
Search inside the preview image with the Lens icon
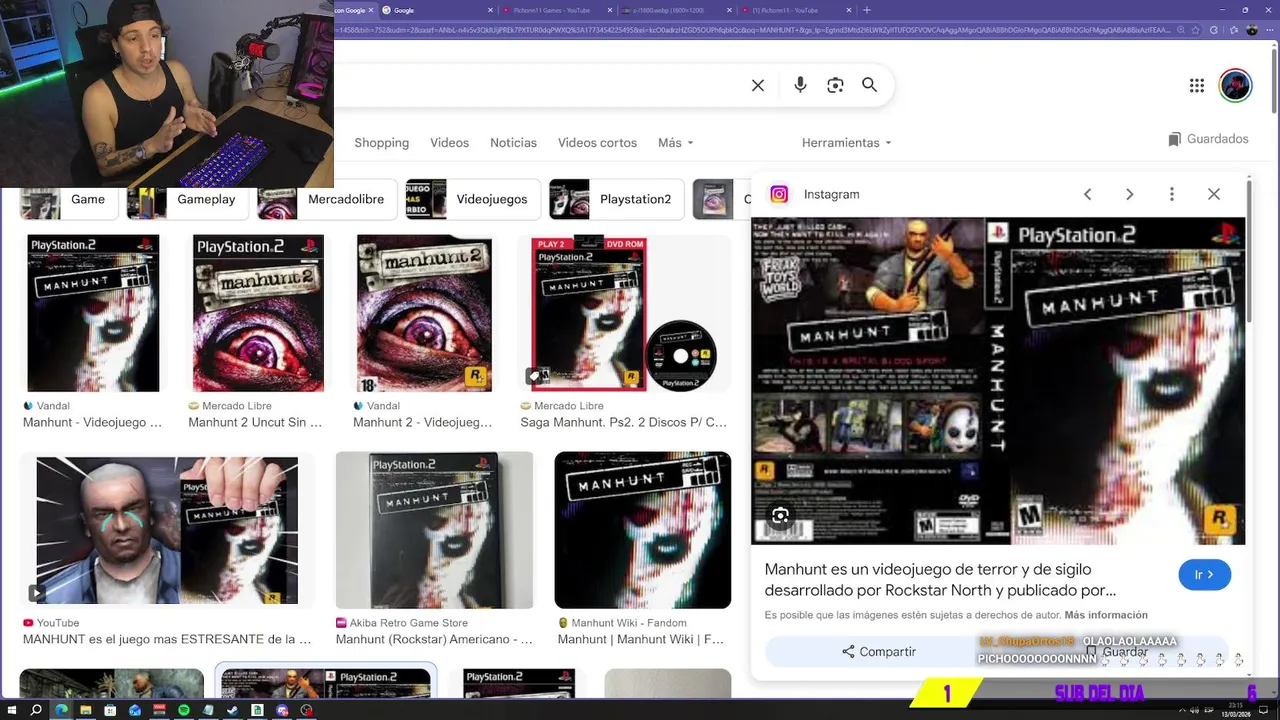click(781, 515)
